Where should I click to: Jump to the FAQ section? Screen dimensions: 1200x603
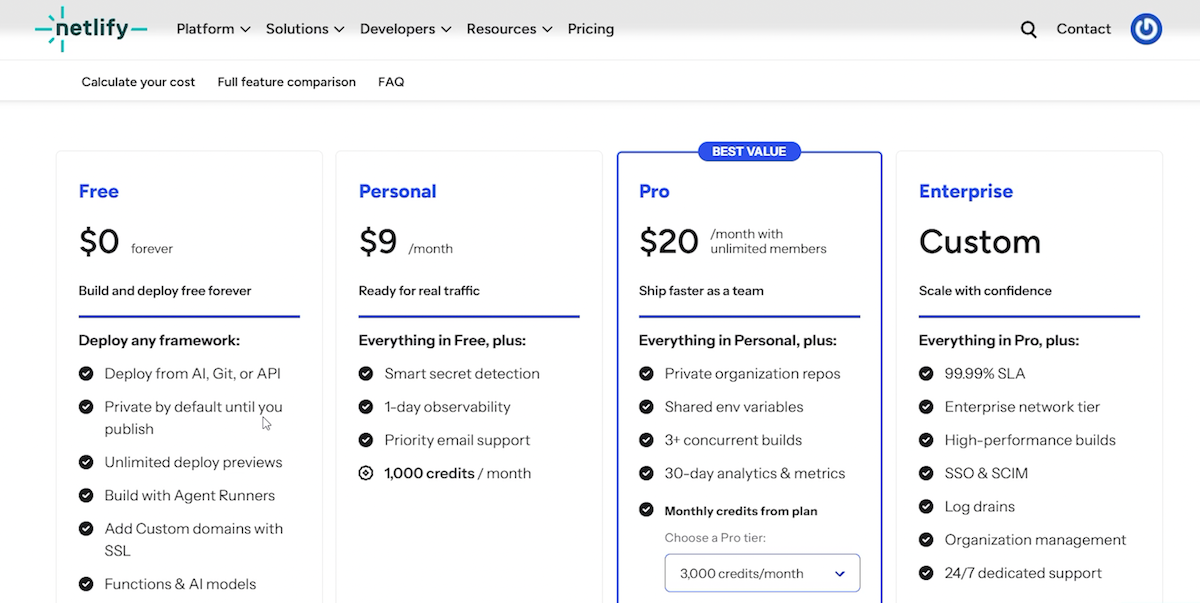[391, 82]
